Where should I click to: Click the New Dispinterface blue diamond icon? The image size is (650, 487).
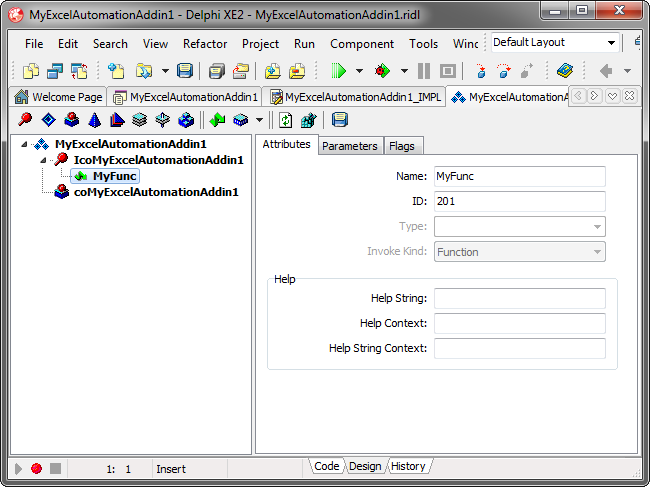click(49, 120)
